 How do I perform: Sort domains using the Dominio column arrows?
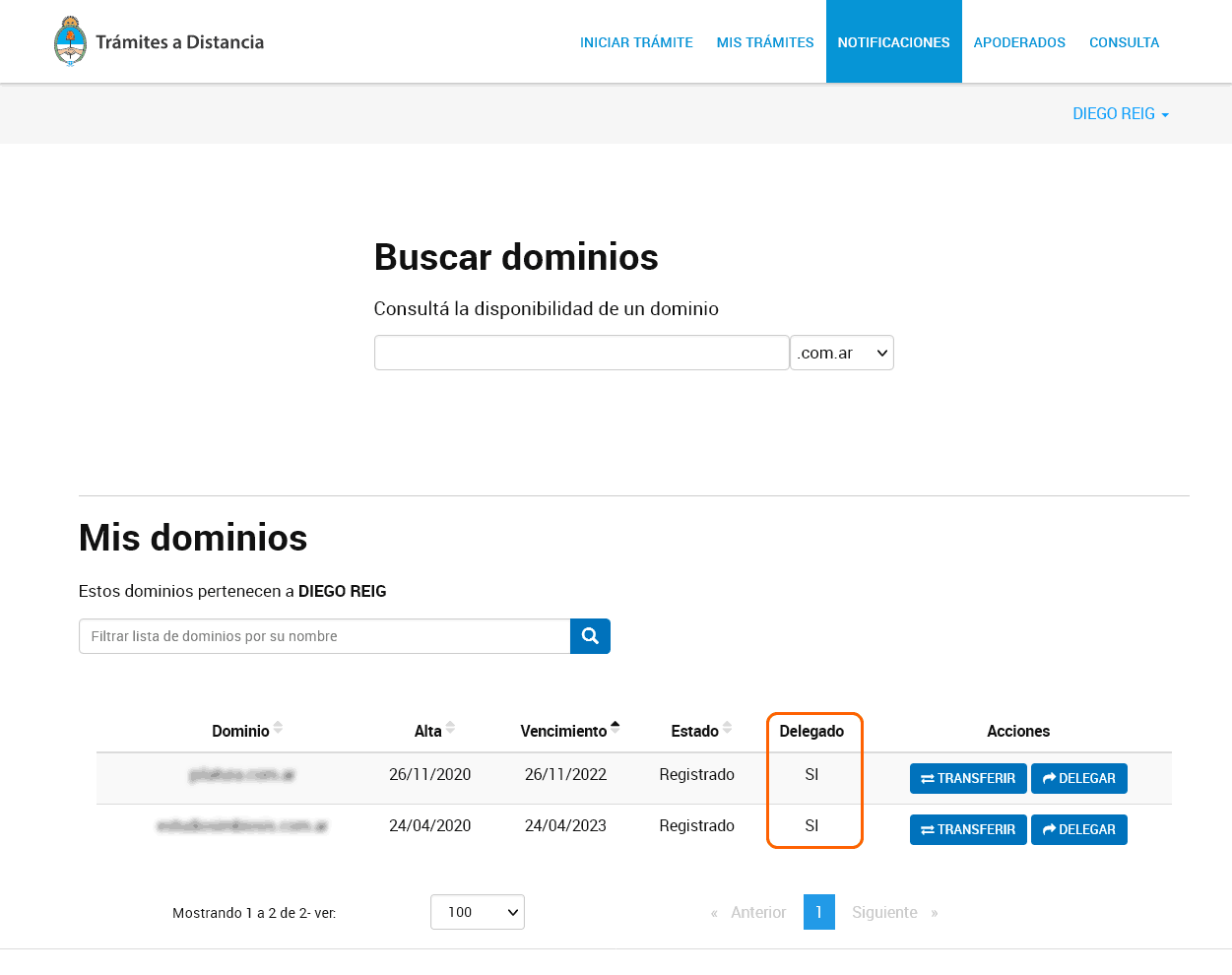coord(279,729)
